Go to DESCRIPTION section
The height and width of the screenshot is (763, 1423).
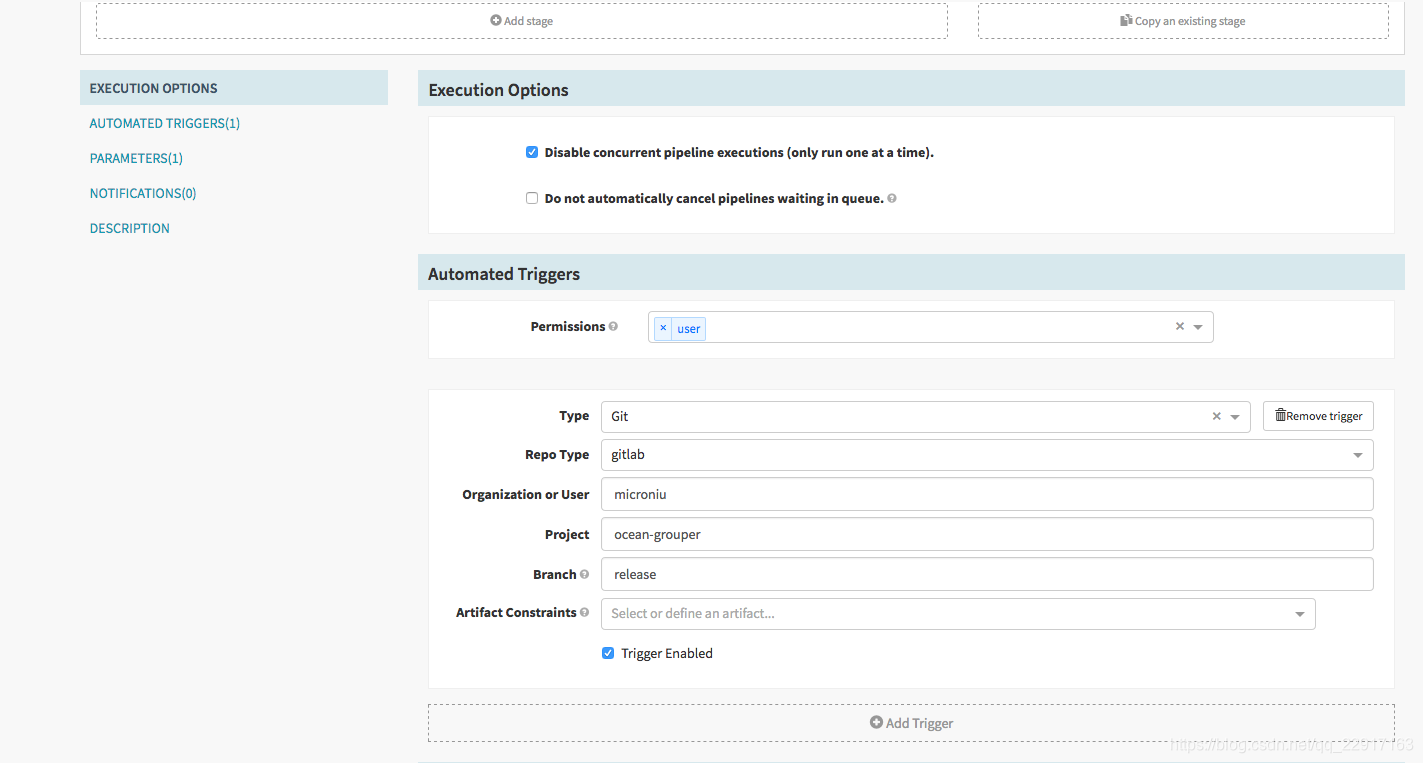[130, 229]
